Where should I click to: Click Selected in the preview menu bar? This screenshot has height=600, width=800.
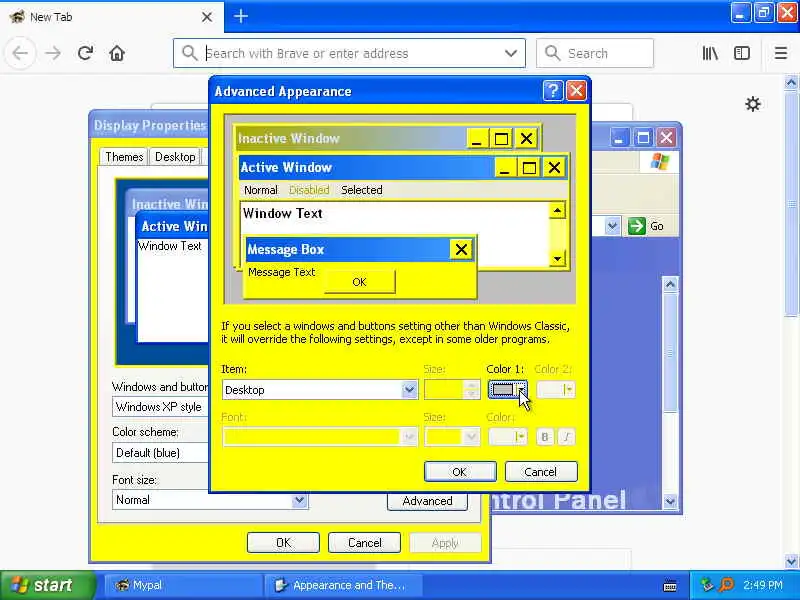362,190
